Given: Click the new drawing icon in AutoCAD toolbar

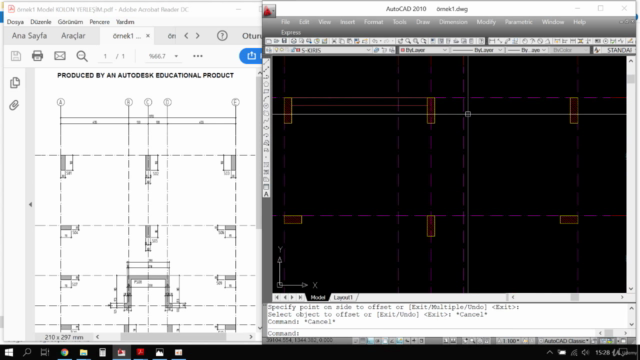Looking at the screenshot, I should coord(269,41).
